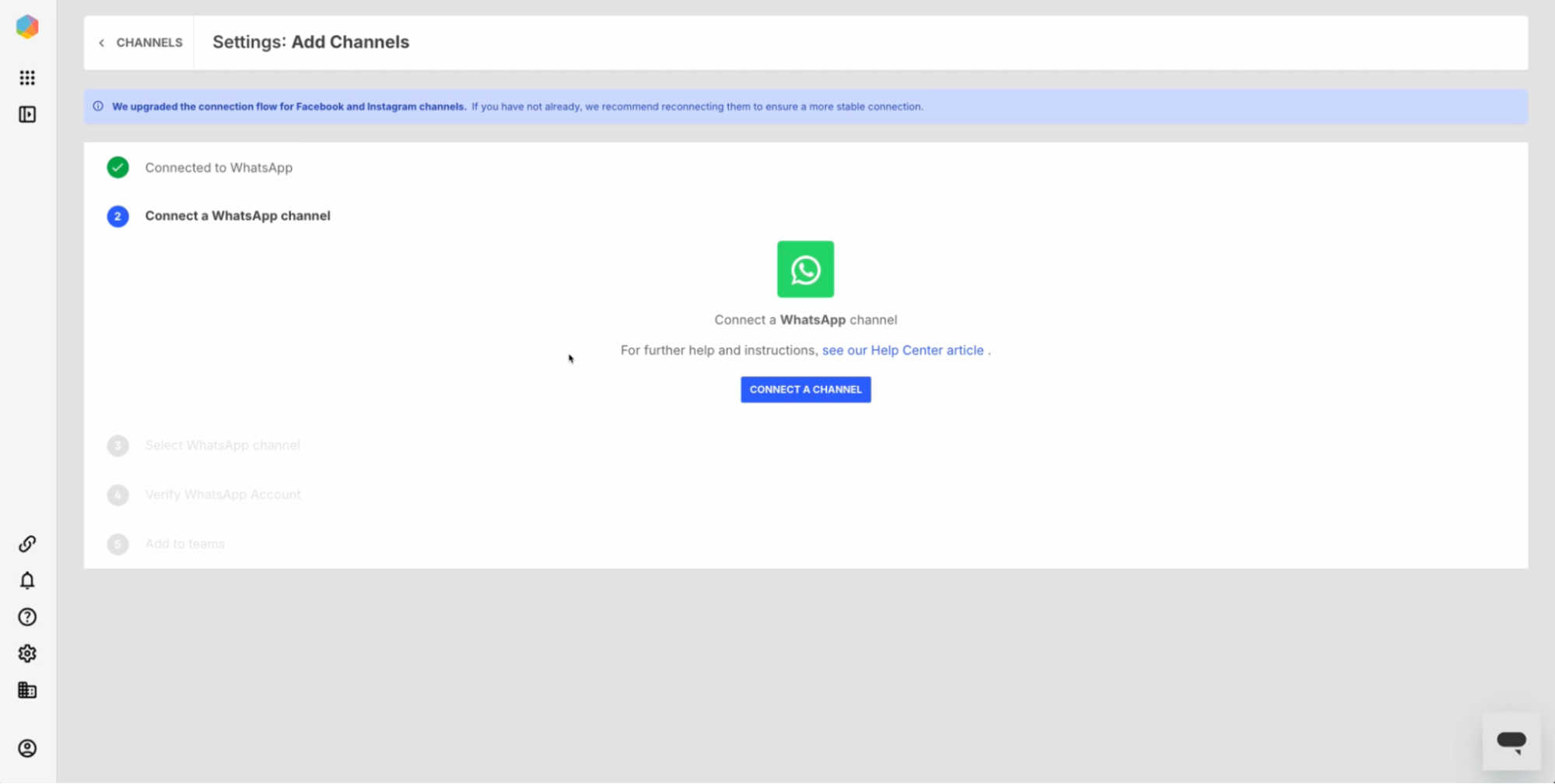Open the user profile icon
Image resolution: width=1555 pixels, height=784 pixels.
(x=27, y=748)
